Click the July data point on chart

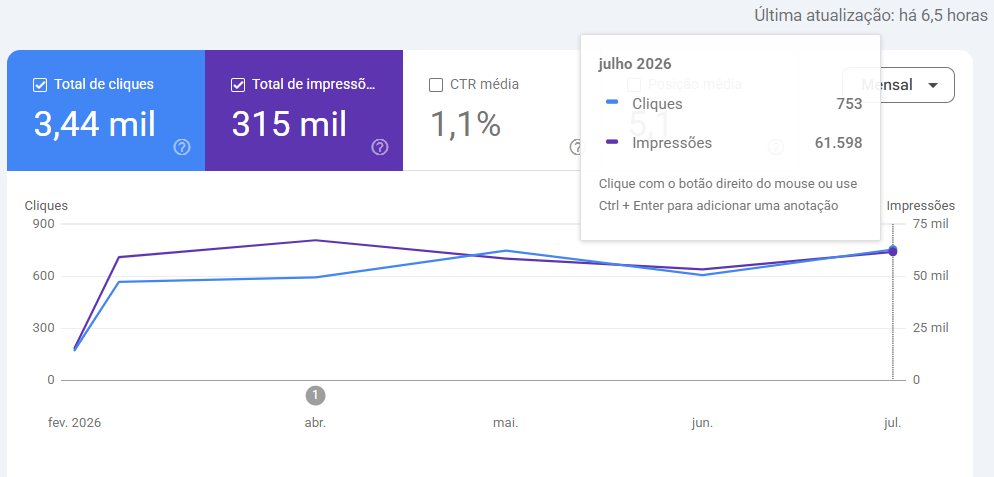point(893,251)
